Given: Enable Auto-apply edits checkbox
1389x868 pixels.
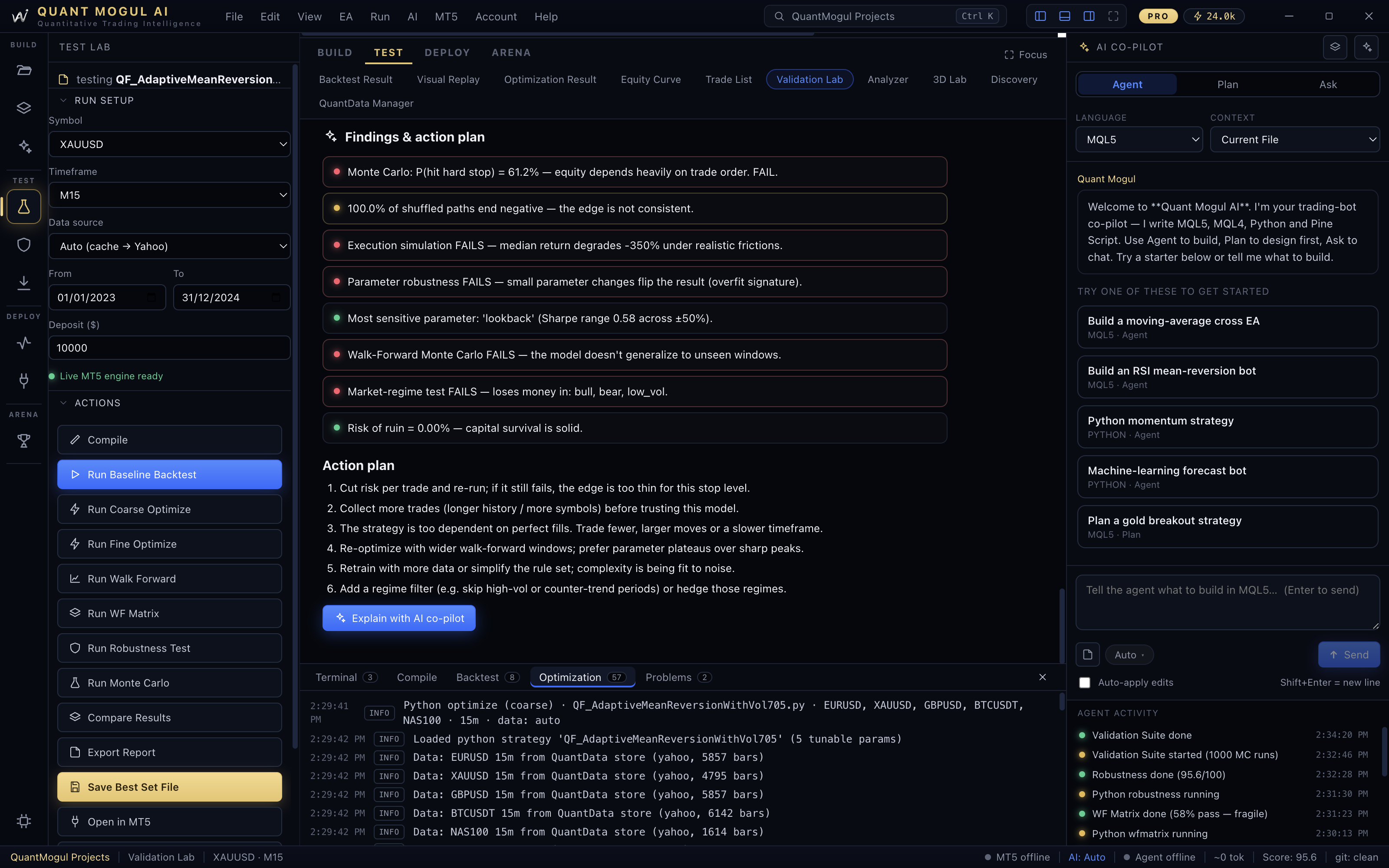Looking at the screenshot, I should point(1084,683).
